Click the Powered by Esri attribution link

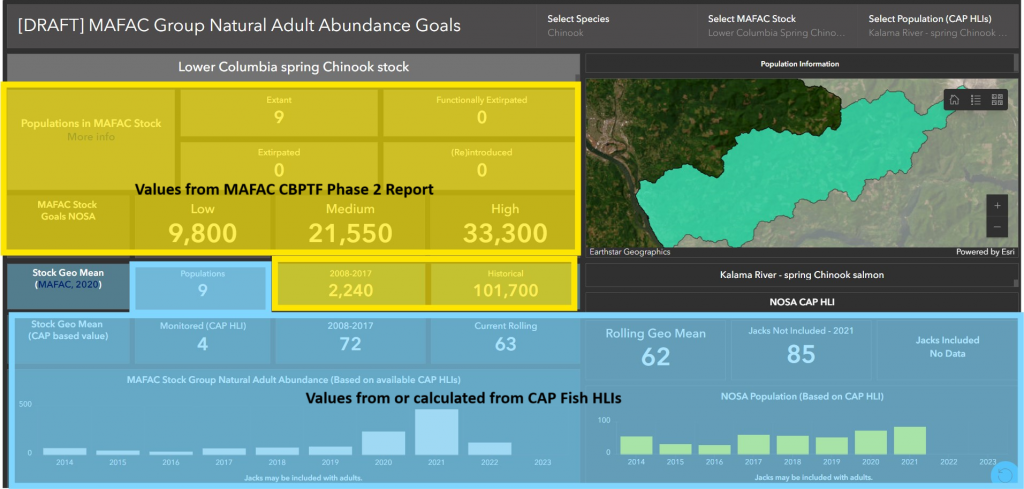point(984,252)
